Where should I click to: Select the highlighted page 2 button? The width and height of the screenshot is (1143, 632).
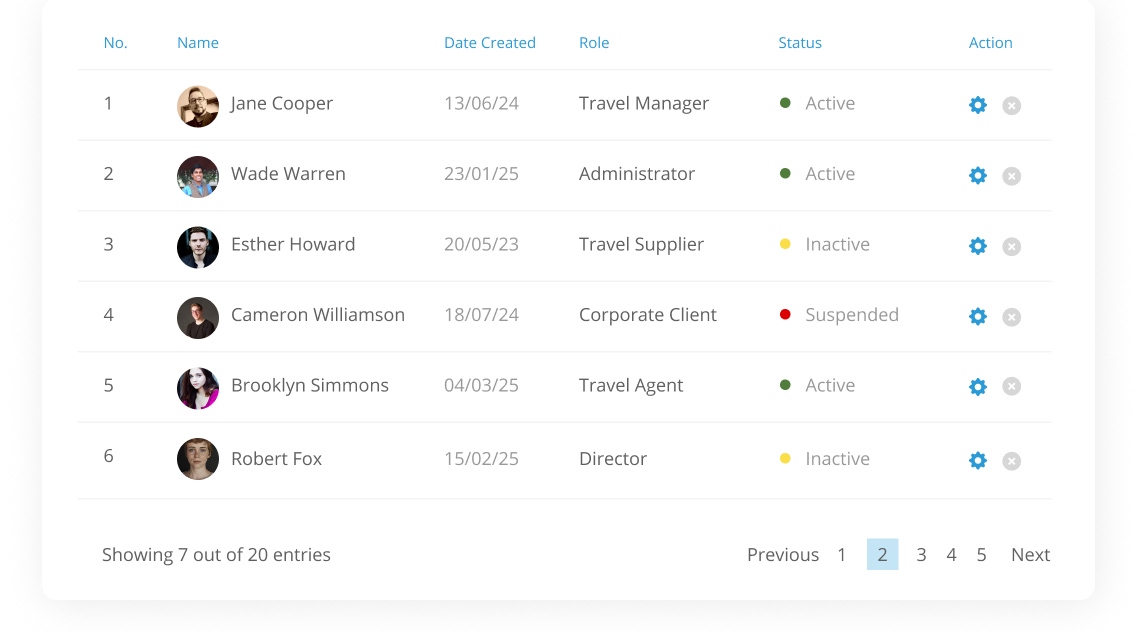coord(882,554)
